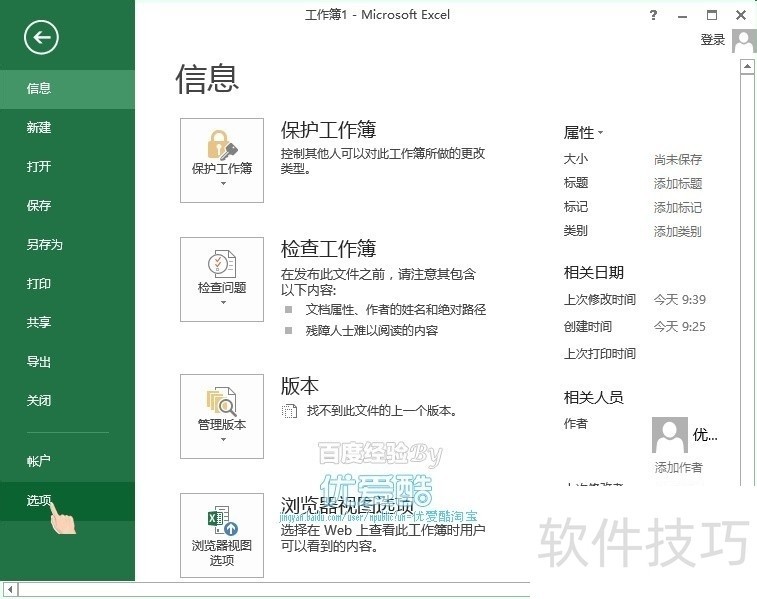Image resolution: width=757 pixels, height=599 pixels.
Task: Click the scroll up arrow in properties pane
Action: coord(747,67)
